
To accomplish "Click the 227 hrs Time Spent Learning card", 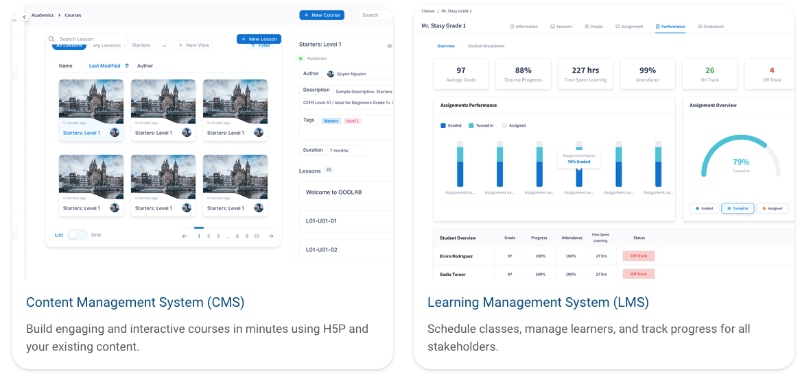I will [x=585, y=74].
